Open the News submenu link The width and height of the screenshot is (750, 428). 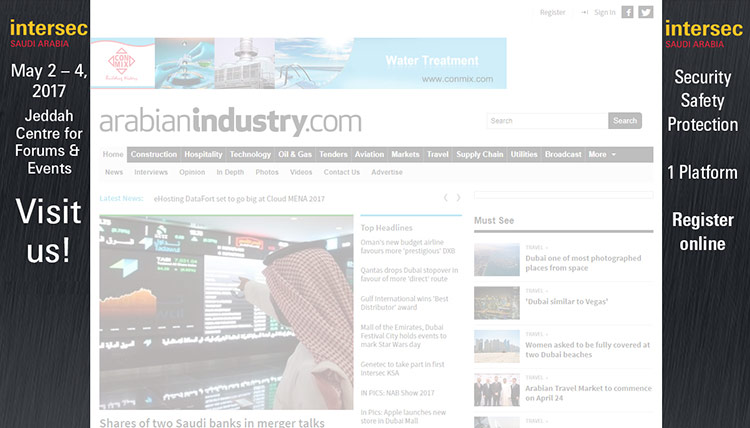coord(114,172)
